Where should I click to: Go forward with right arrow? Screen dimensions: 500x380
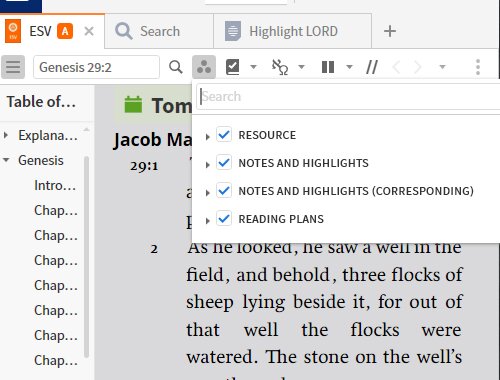click(x=417, y=67)
